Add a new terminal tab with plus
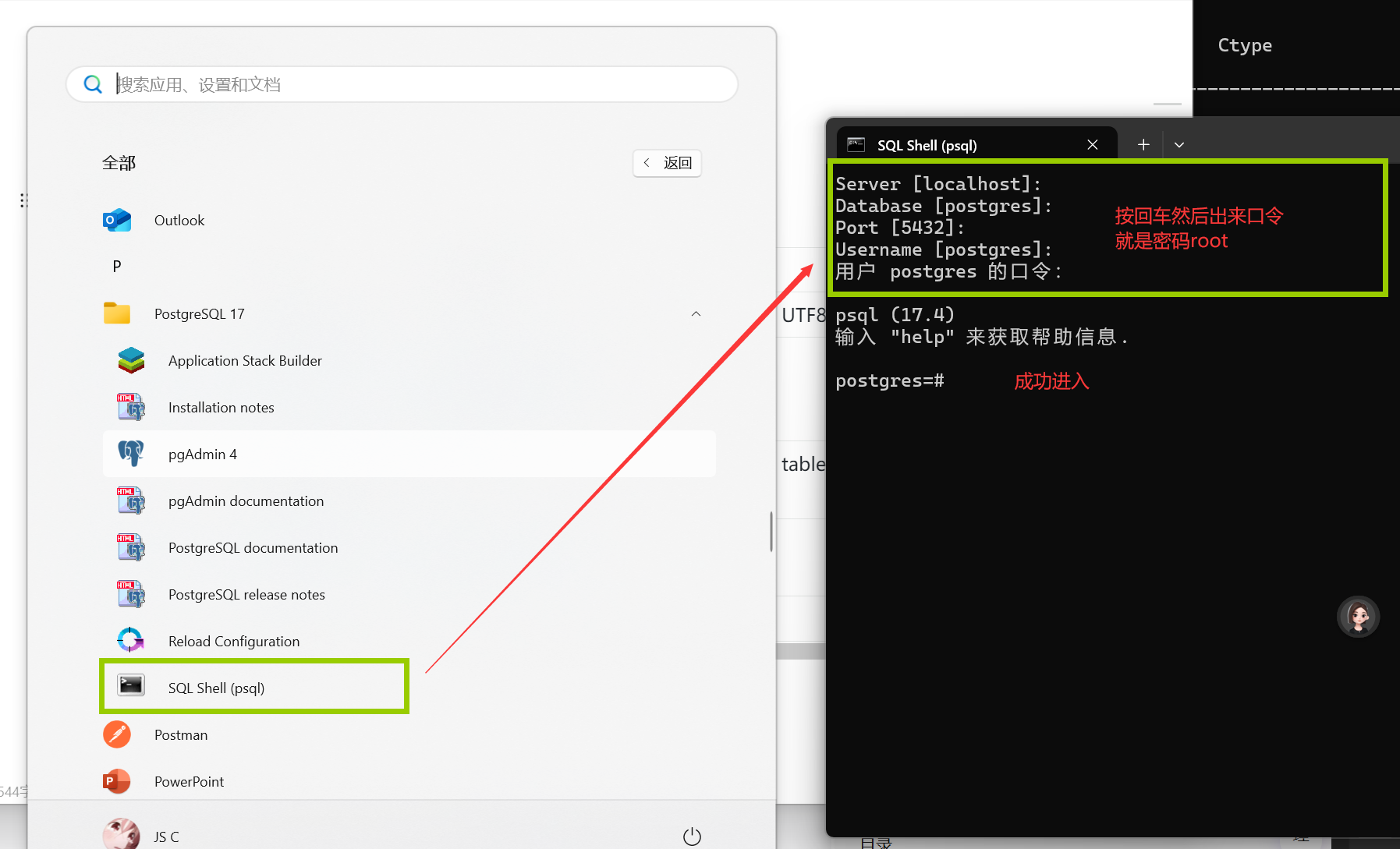 click(1143, 145)
